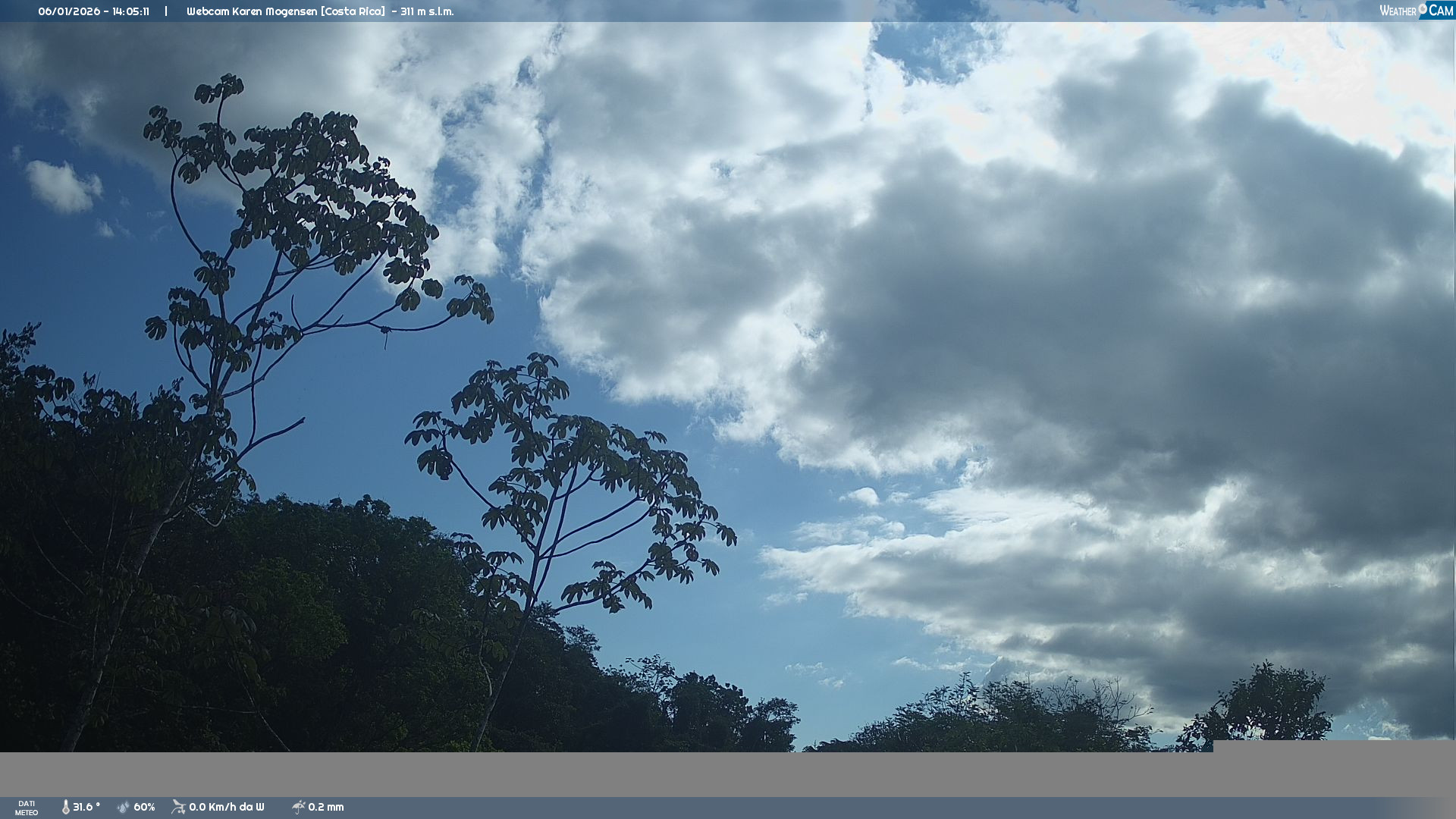This screenshot has height=819, width=1456.
Task: Click the lens icon in WeatherCam logo
Action: pos(1423,9)
